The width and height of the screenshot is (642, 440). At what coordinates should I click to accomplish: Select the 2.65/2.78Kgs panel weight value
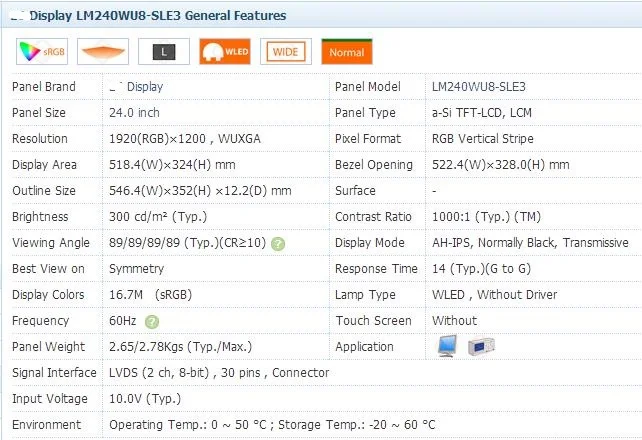click(181, 347)
